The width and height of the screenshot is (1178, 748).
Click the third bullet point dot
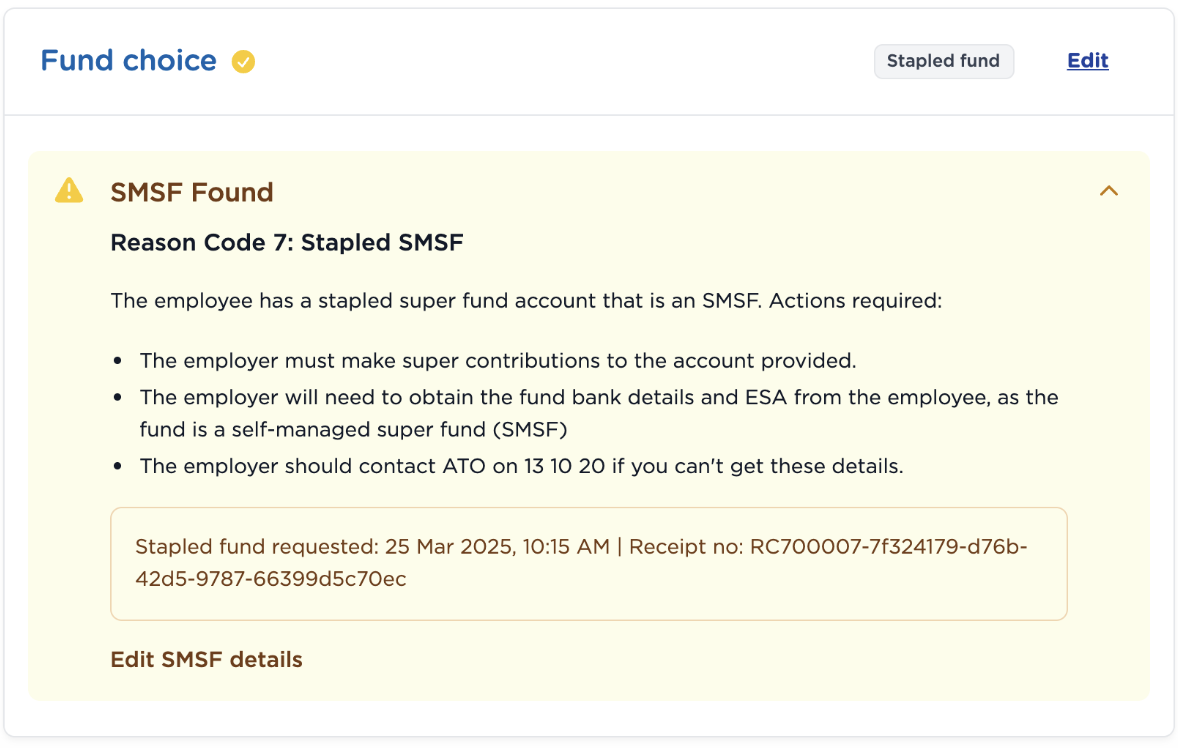click(x=119, y=467)
